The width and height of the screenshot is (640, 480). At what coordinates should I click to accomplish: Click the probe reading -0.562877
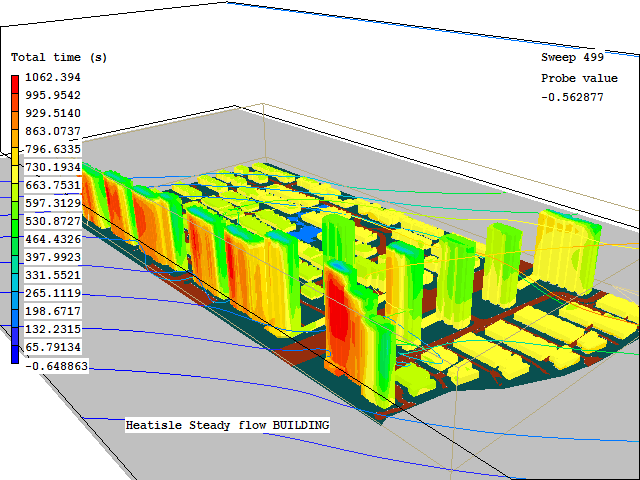tap(572, 97)
